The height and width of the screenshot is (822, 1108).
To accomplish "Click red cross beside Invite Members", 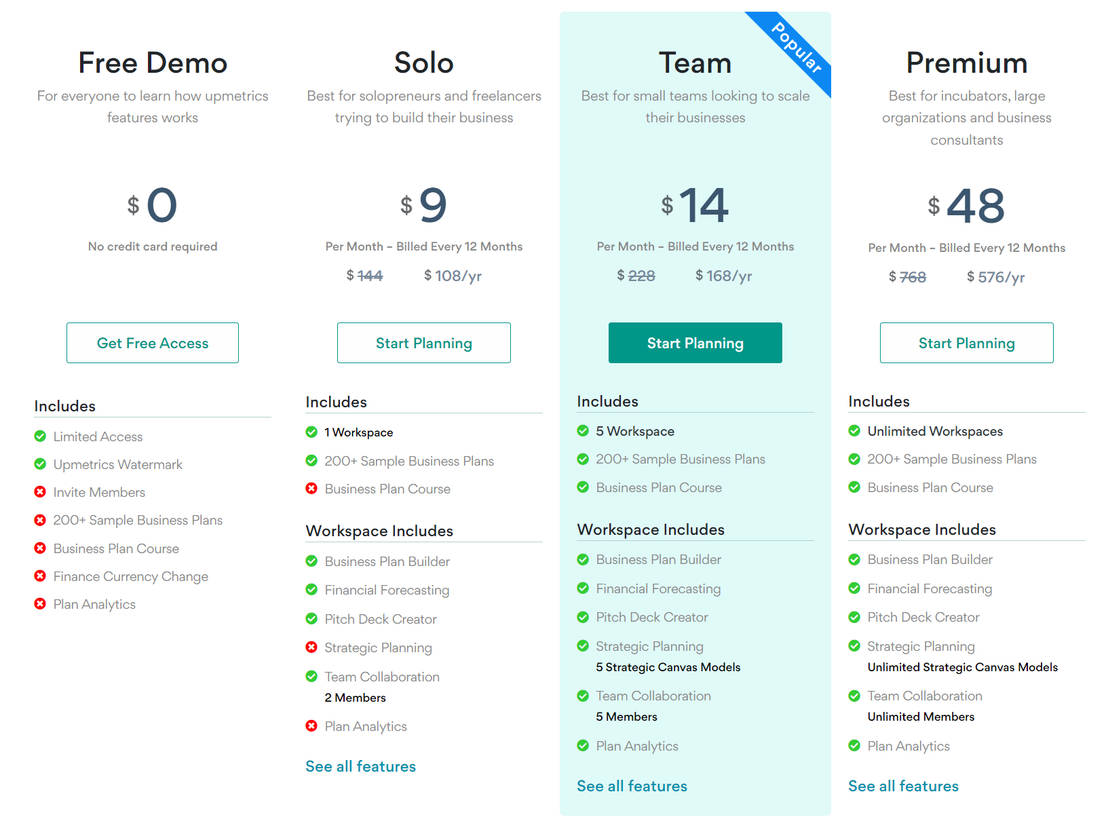I will (40, 492).
